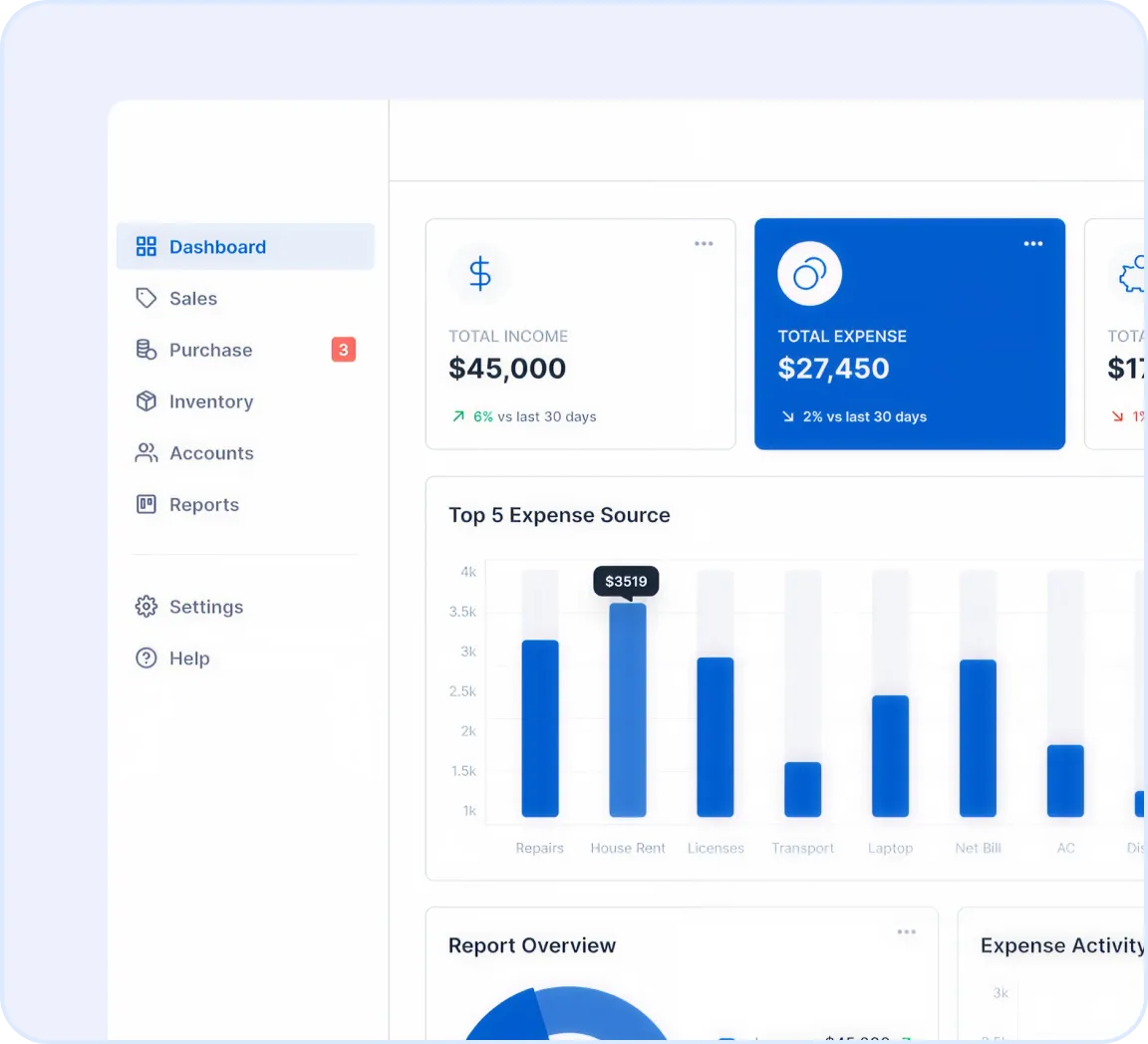Viewport: 1148px width, 1044px height.
Task: Click the Licenses axis label
Action: (x=716, y=848)
